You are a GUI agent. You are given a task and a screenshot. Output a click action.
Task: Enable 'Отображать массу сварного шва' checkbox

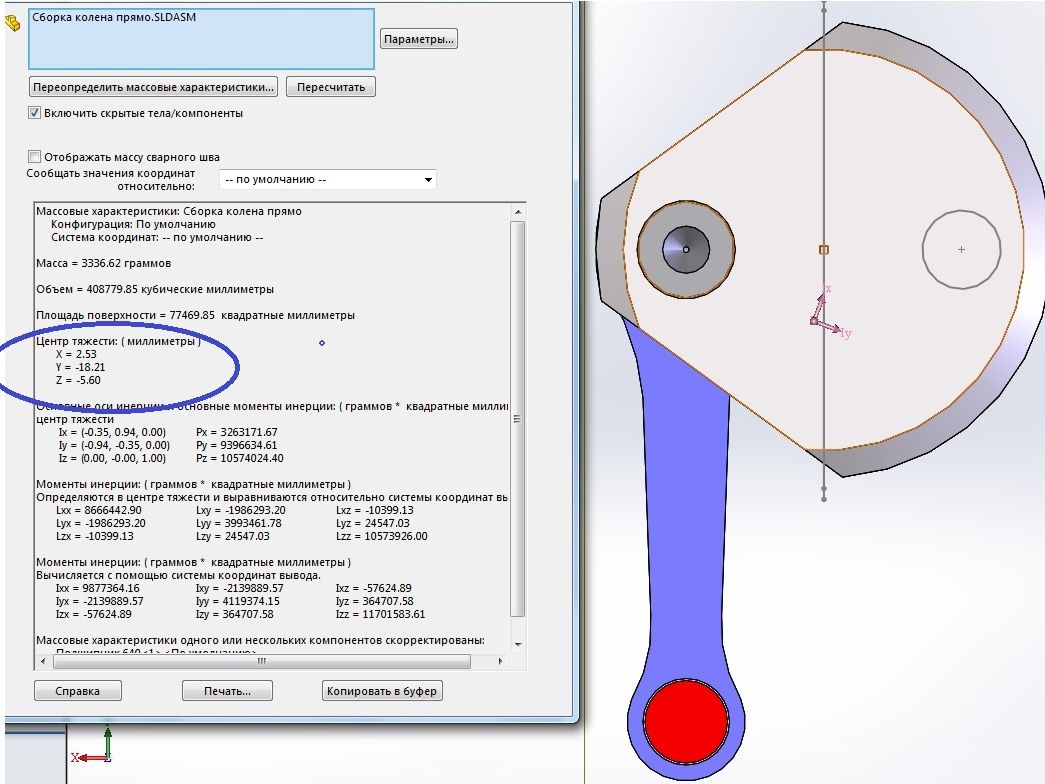35,157
